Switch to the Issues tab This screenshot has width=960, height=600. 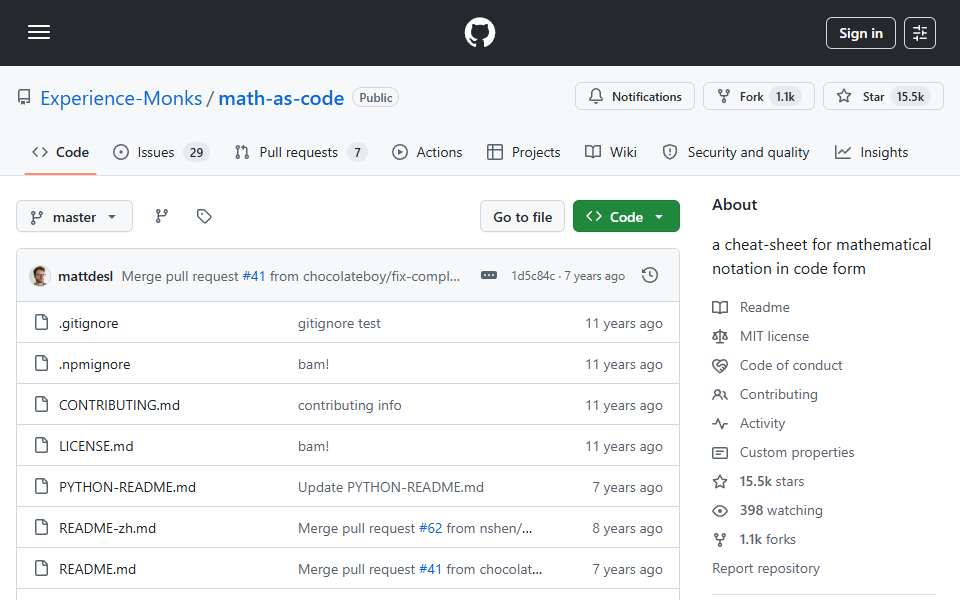(161, 152)
